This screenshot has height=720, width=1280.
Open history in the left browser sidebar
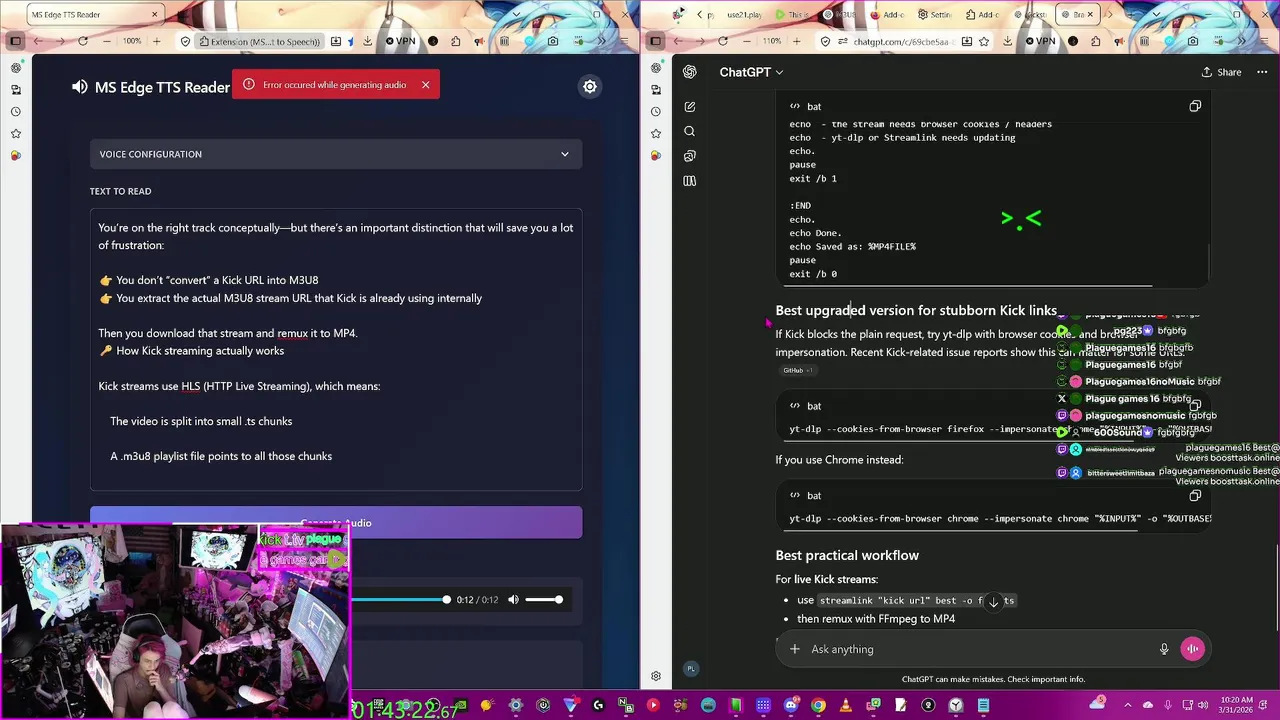(15, 112)
